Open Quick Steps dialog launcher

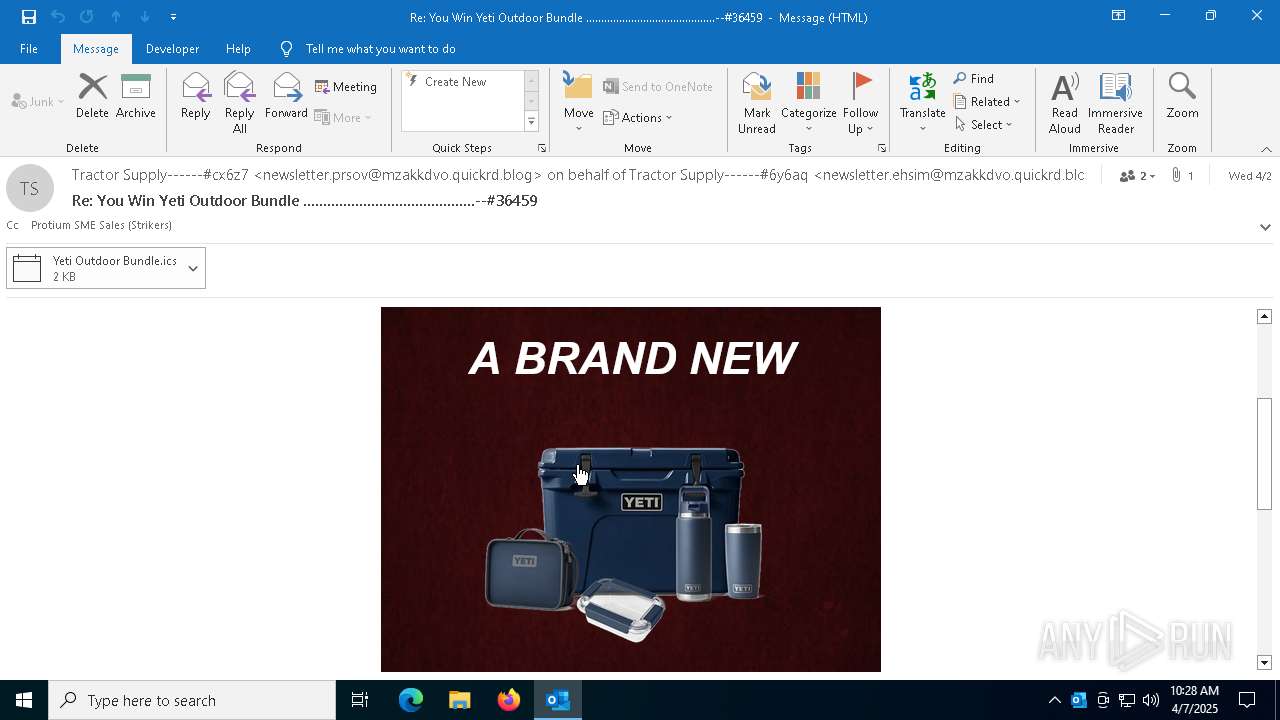tap(542, 148)
